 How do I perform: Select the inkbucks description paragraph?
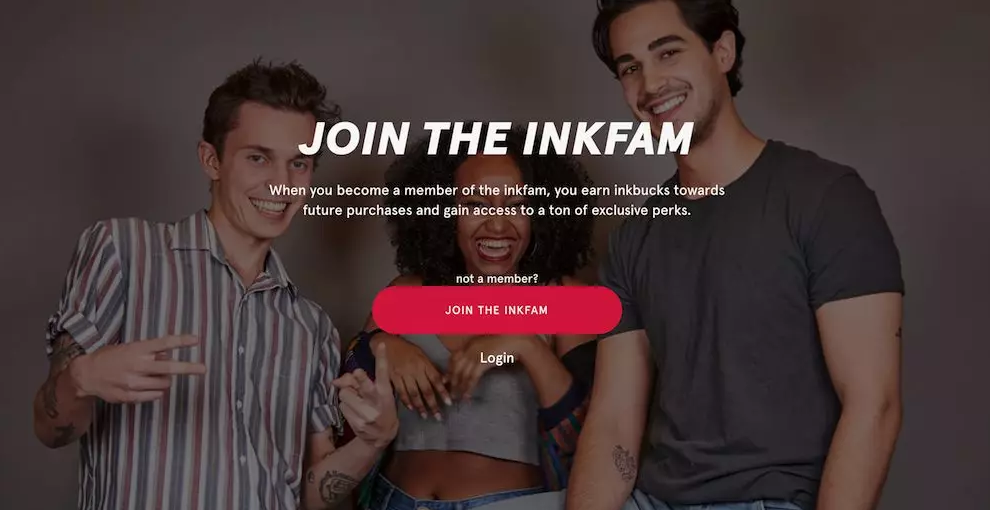(x=497, y=200)
